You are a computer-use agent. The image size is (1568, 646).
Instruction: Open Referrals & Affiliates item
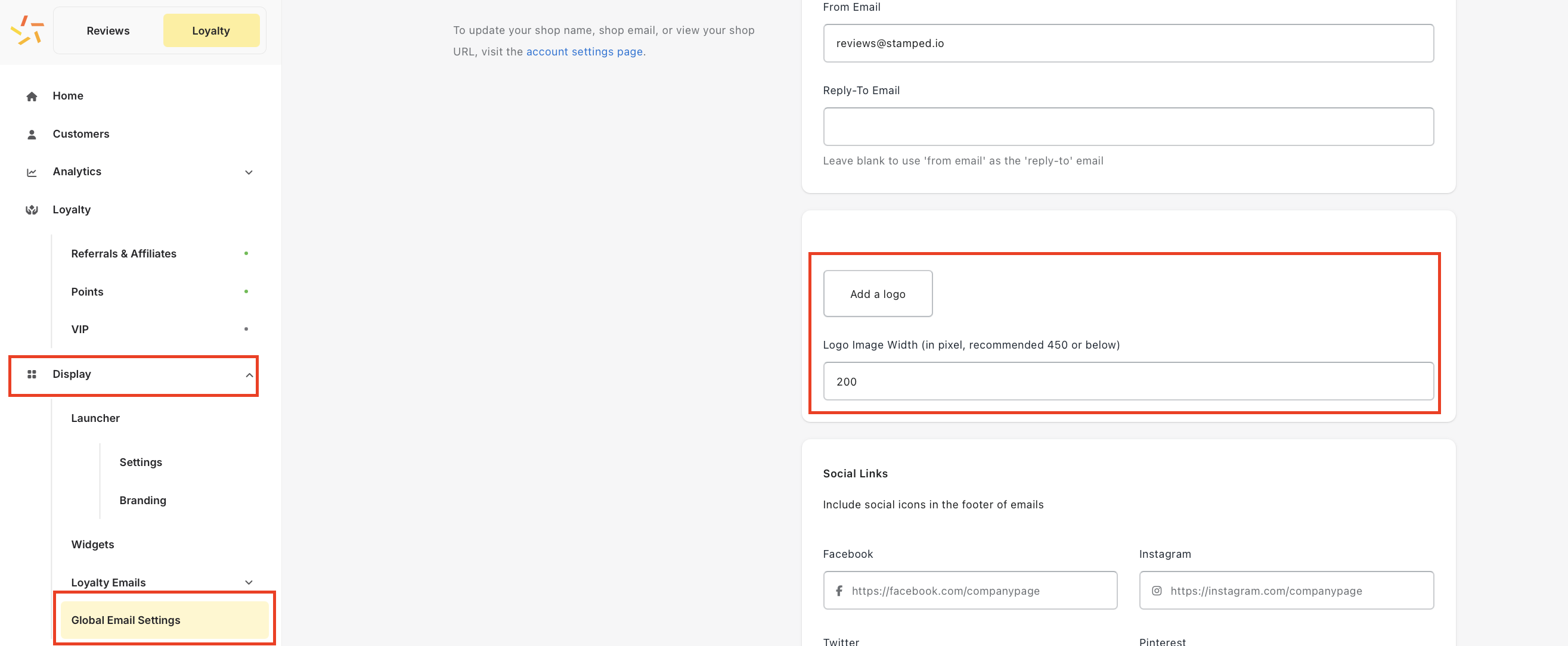[123, 254]
